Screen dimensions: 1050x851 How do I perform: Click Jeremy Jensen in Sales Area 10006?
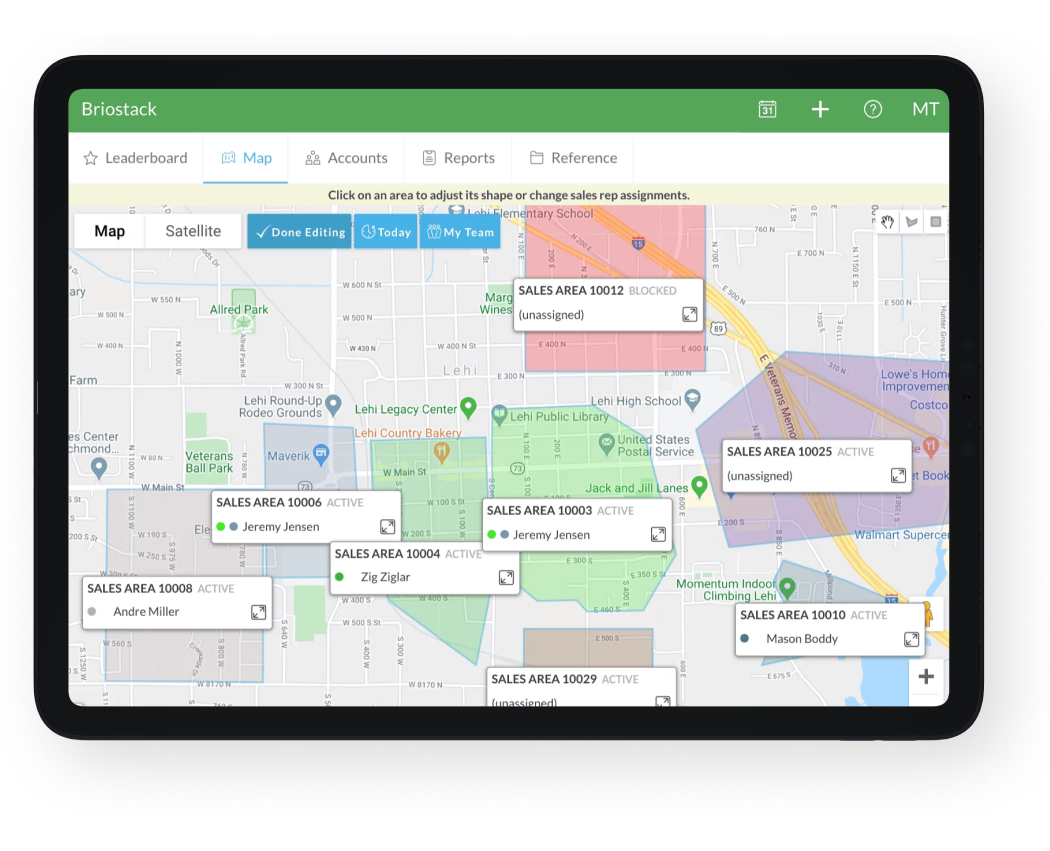click(281, 527)
